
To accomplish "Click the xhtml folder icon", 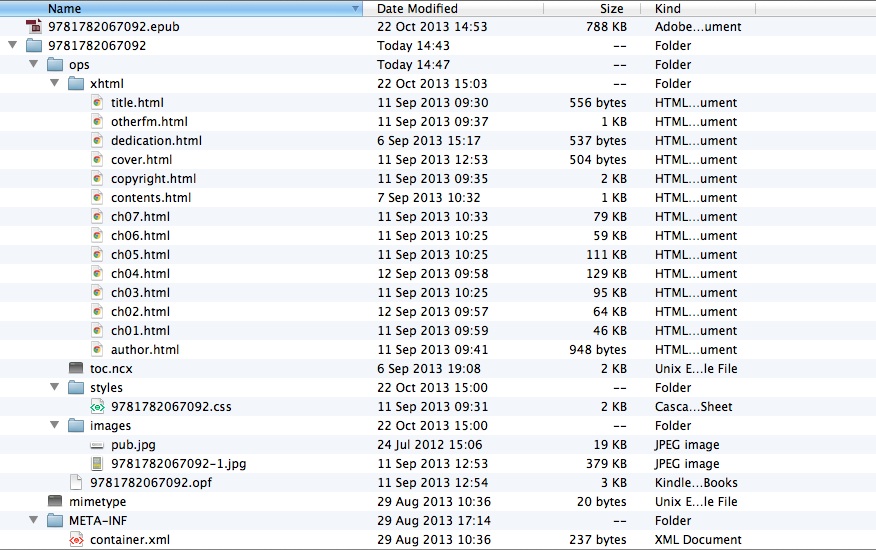I will [76, 83].
